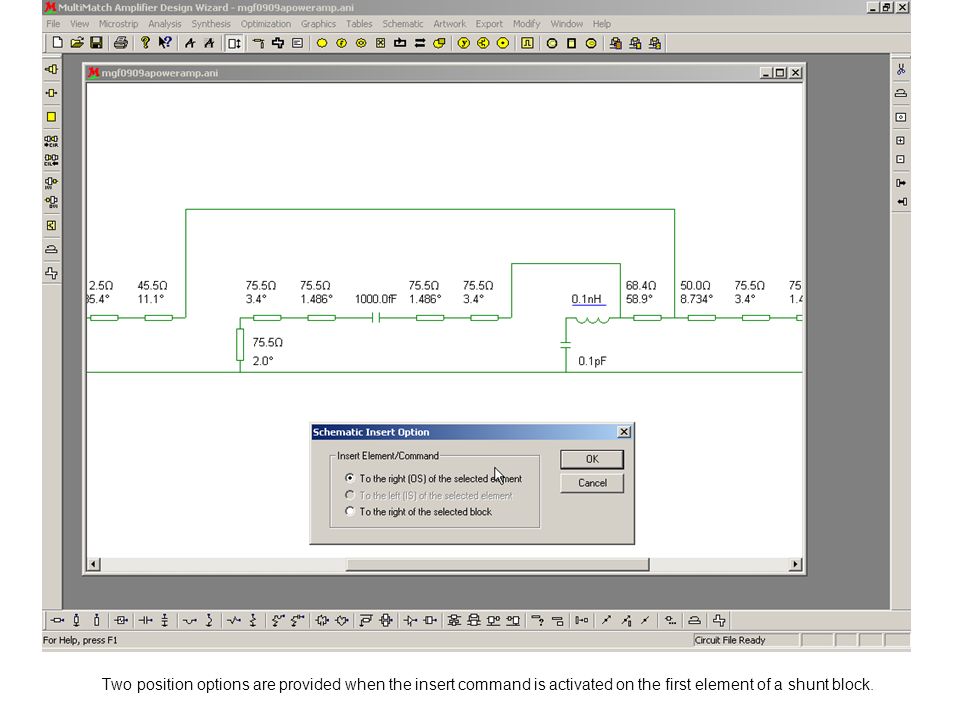Open the Schematic menu
This screenshot has width=960, height=720.
[x=402, y=23]
